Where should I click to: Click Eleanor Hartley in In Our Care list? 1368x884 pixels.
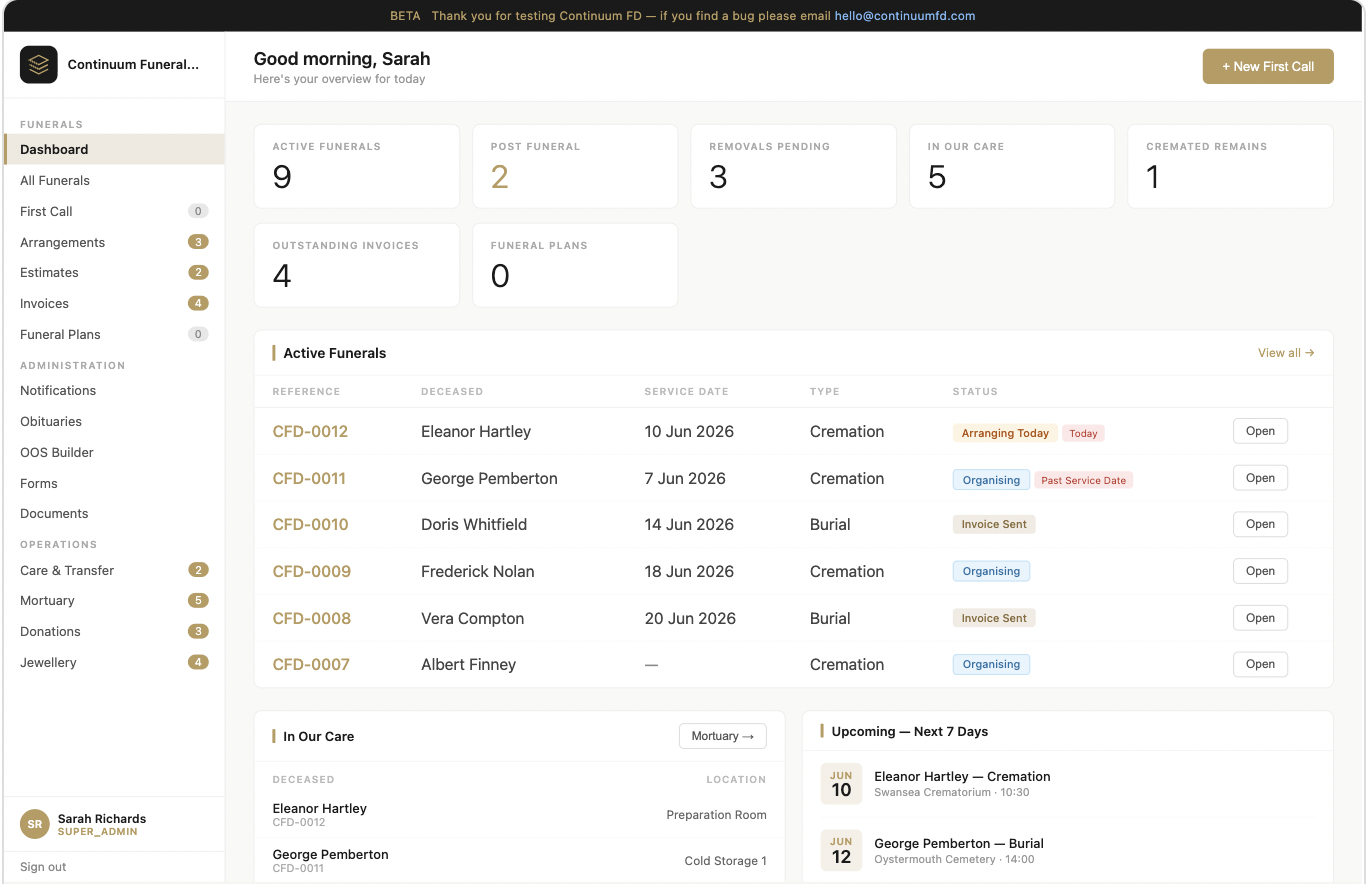(x=319, y=808)
